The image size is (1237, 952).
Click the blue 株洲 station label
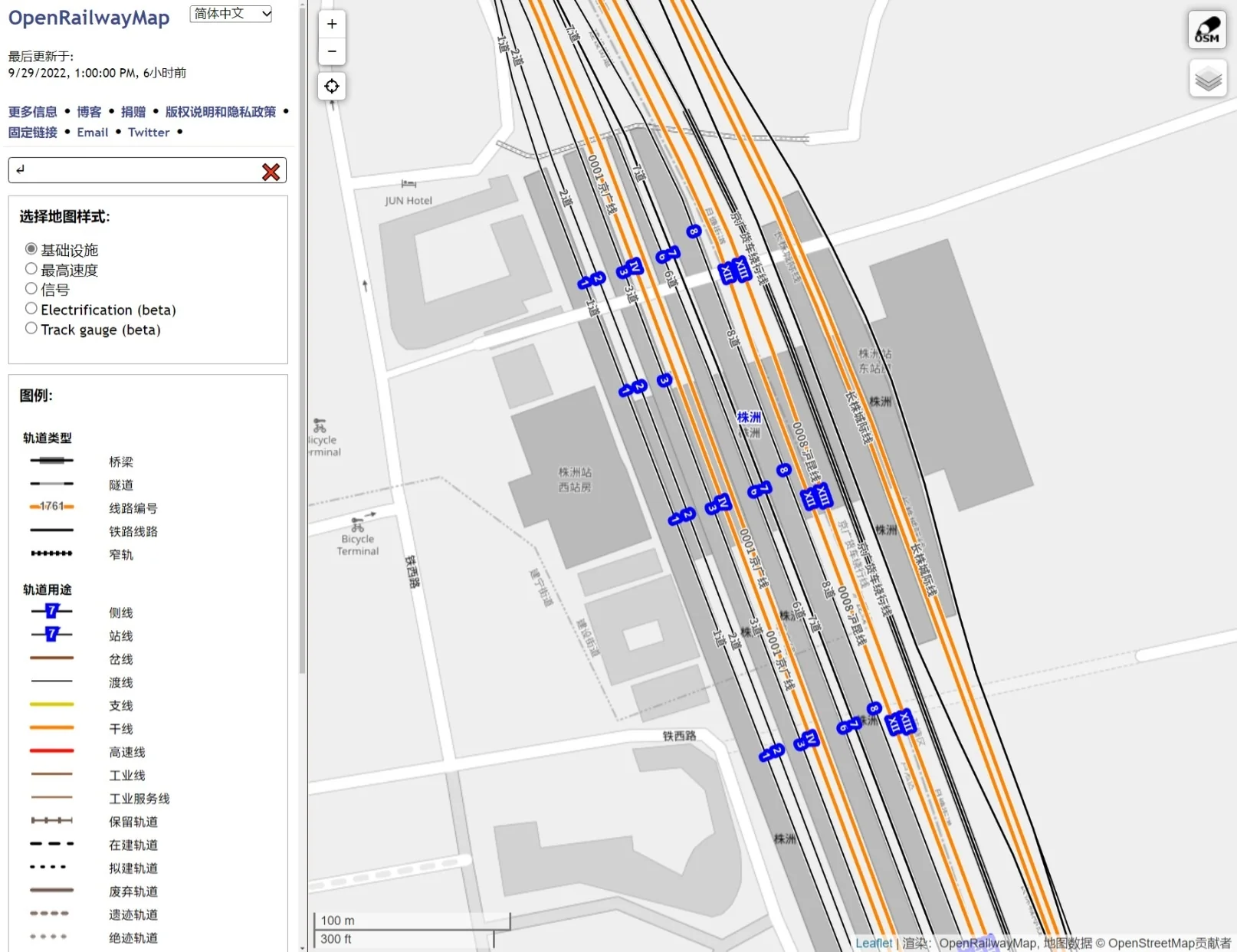click(749, 418)
